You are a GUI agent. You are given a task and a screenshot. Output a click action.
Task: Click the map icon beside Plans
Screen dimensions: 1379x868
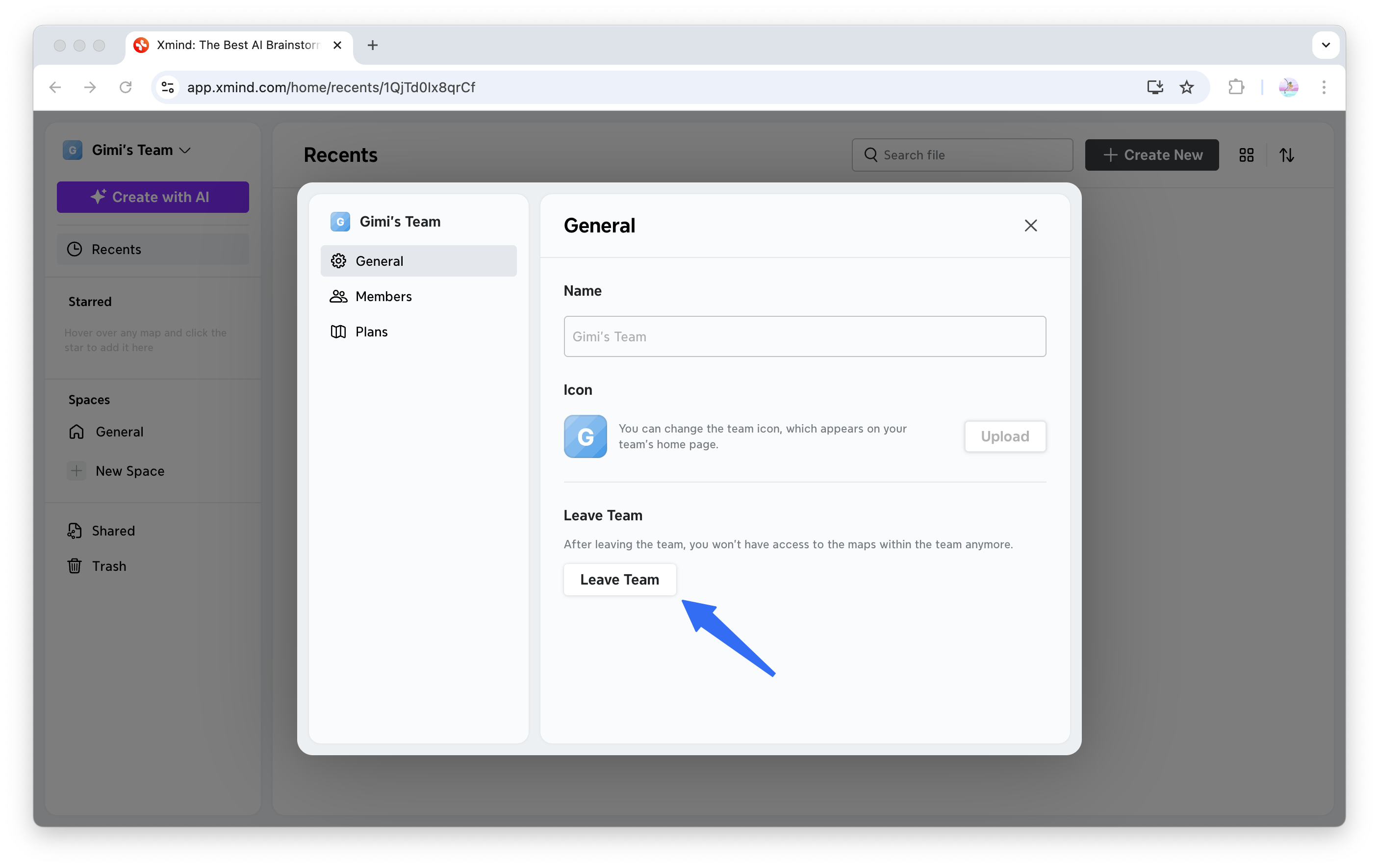(x=338, y=332)
